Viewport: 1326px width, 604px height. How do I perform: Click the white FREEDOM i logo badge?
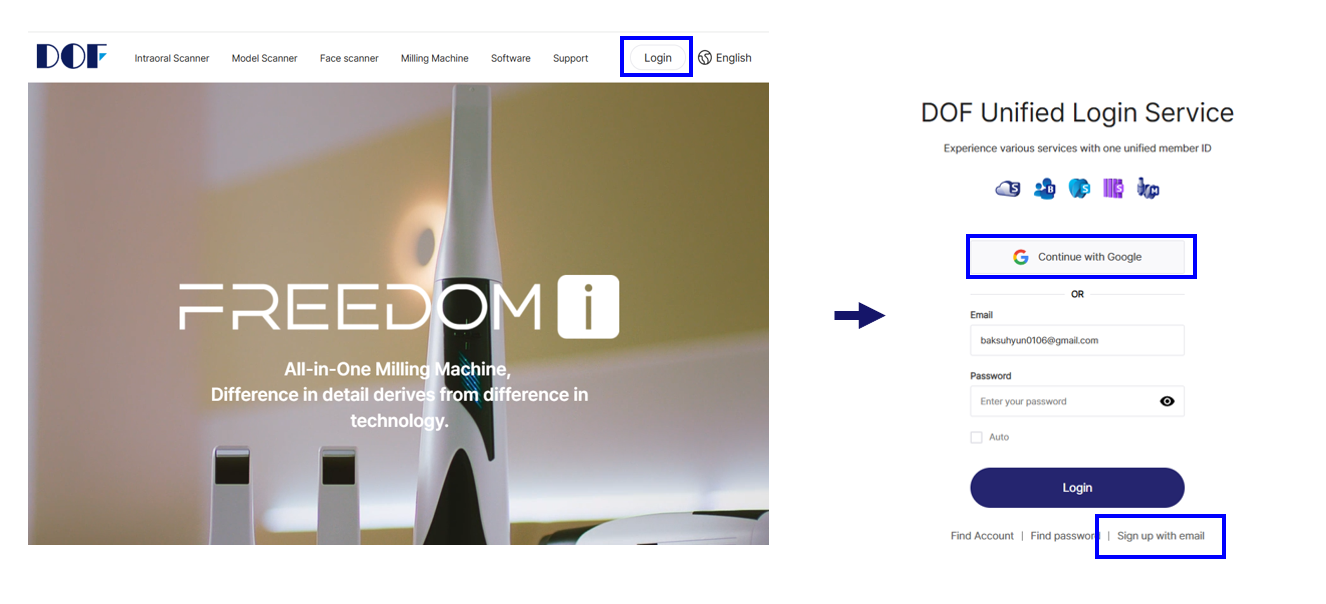pos(588,307)
